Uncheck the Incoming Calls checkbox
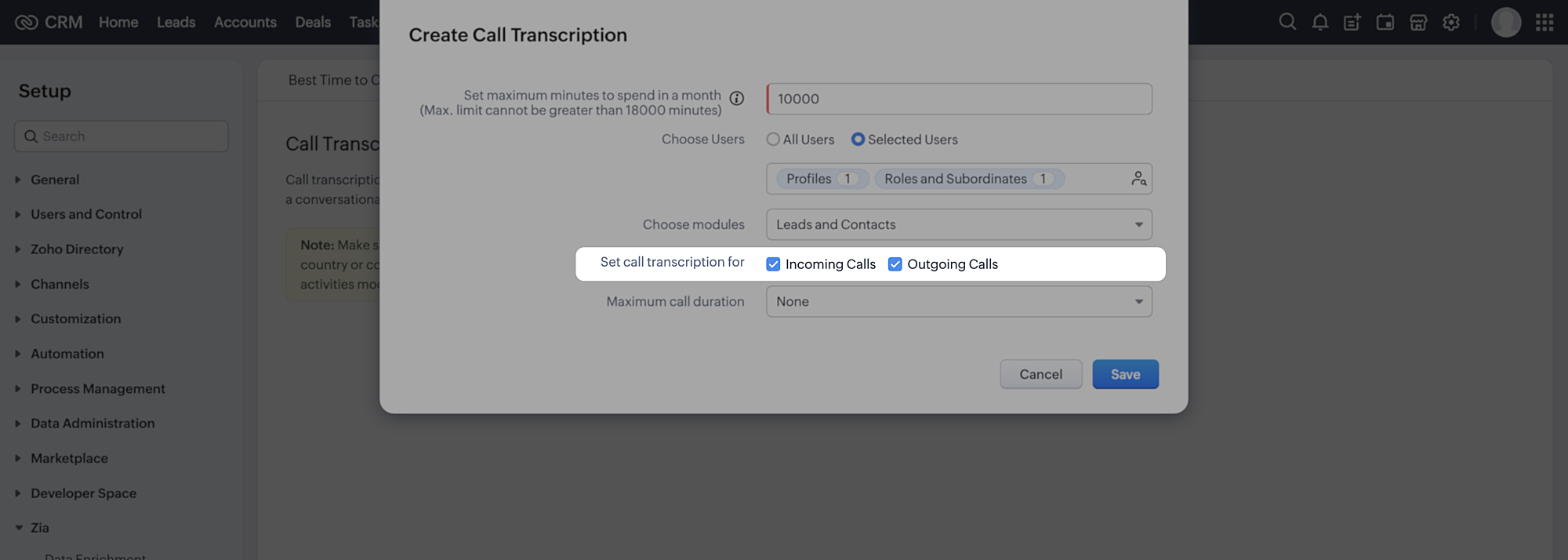This screenshot has width=1568, height=560. tap(773, 264)
